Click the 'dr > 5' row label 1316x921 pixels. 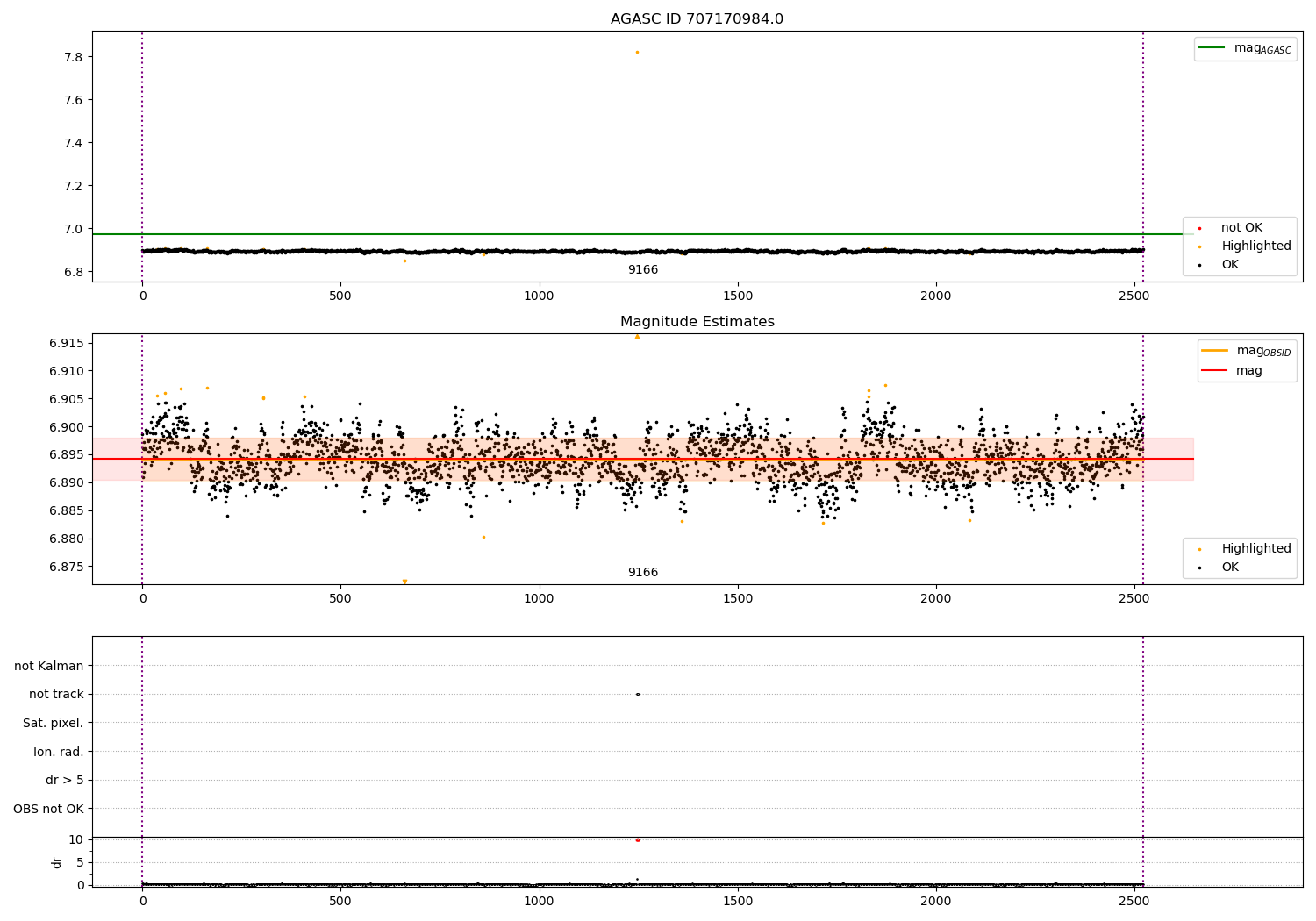coord(65,781)
